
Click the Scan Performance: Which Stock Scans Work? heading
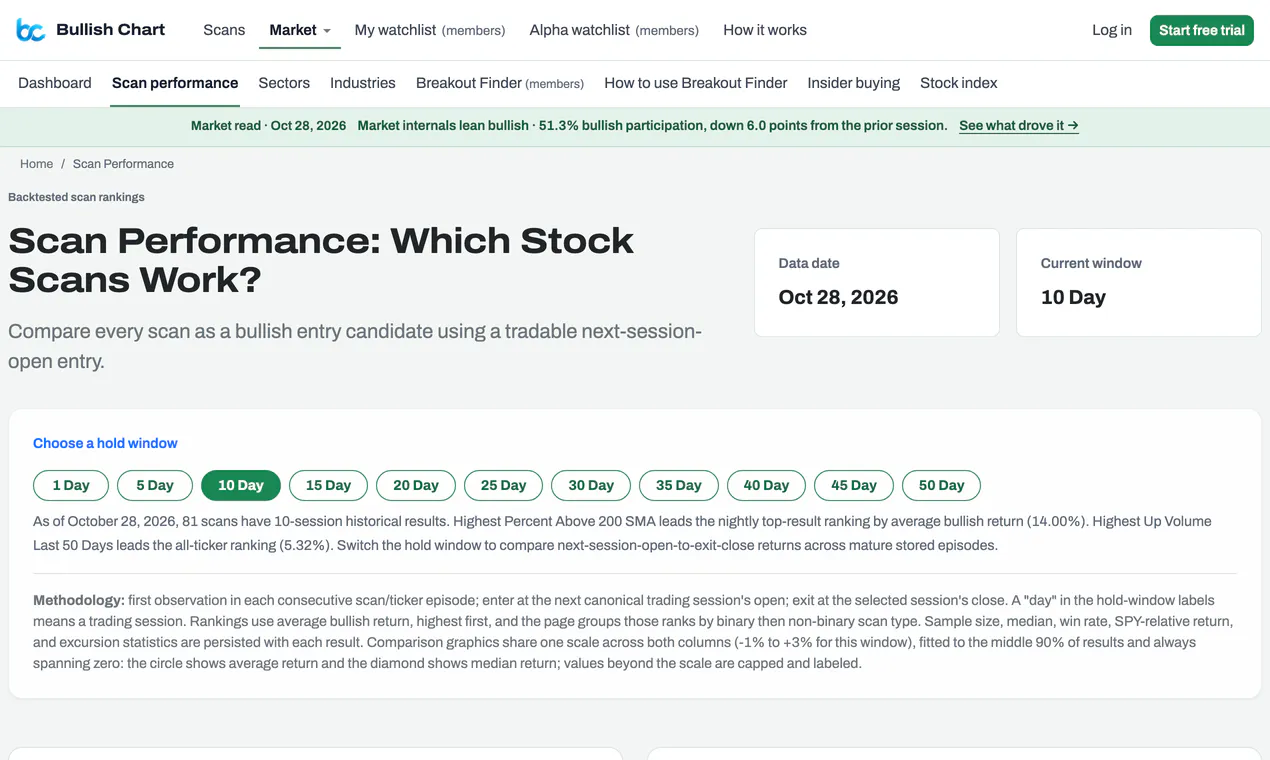tap(321, 260)
